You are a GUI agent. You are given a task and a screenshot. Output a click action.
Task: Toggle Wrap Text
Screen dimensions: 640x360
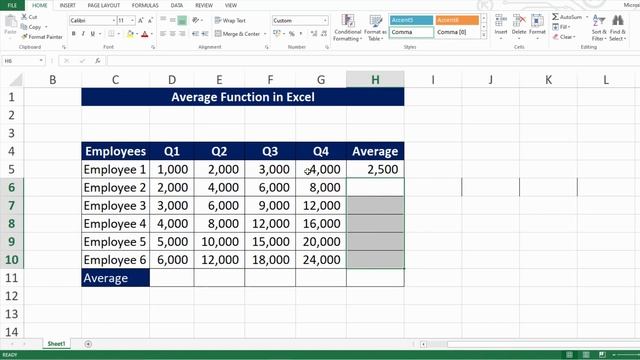(x=230, y=20)
